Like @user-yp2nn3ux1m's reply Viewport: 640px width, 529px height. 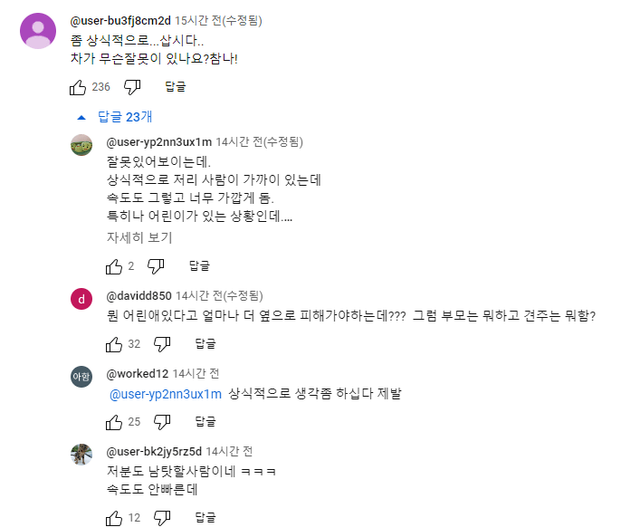pyautogui.click(x=113, y=266)
